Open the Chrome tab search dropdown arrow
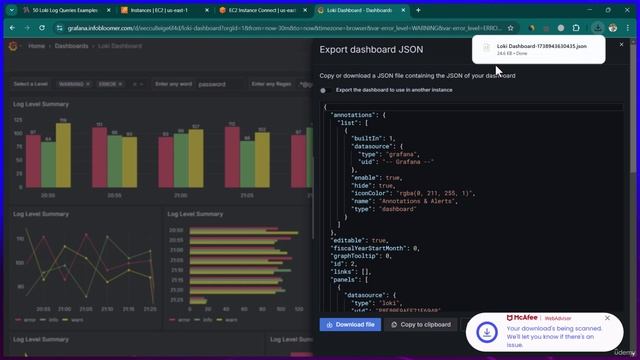The height and width of the screenshot is (360, 640). tap(11, 10)
